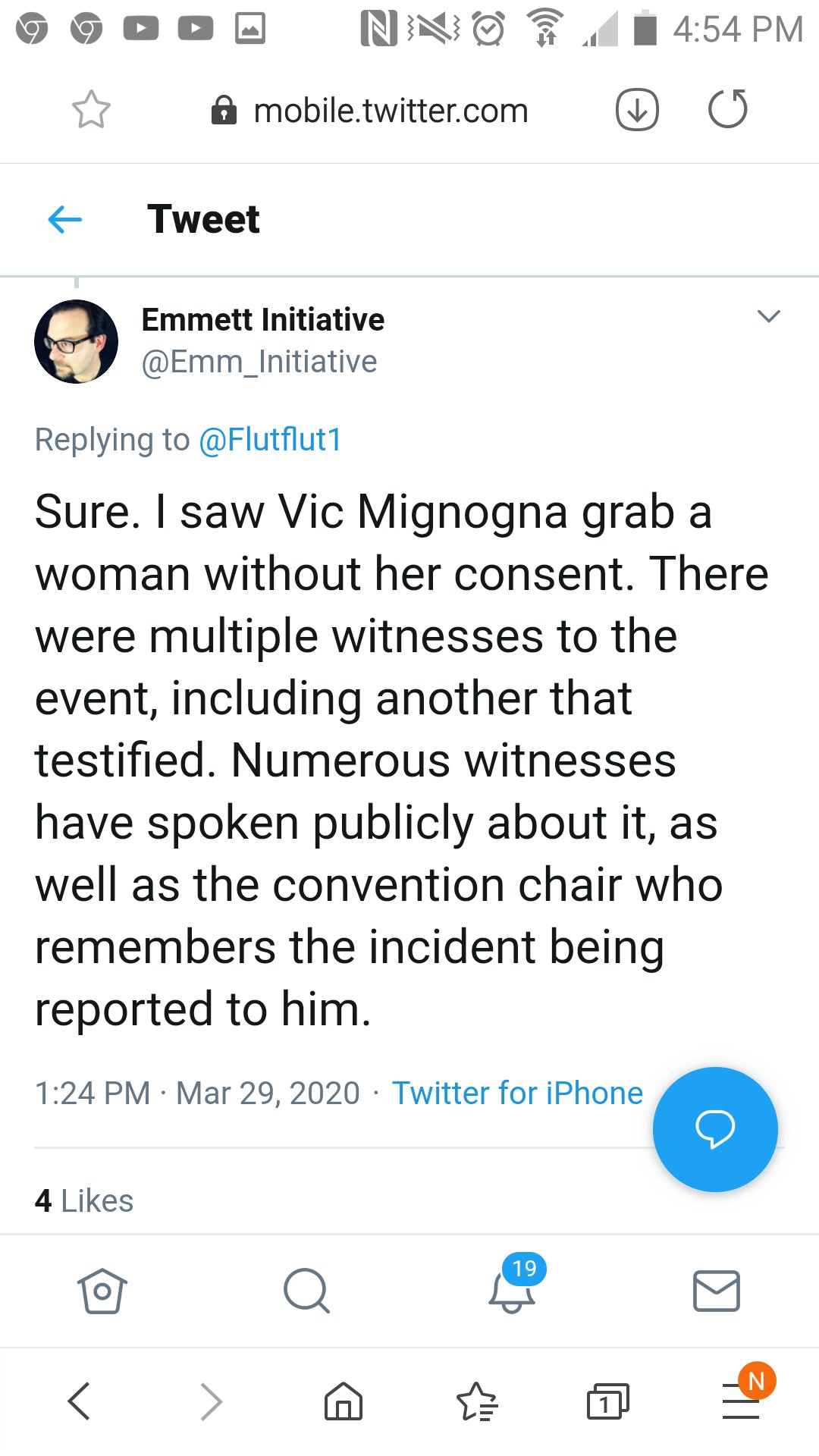Open Emmett Initiative profile picture
Viewport: 819px width, 1456px height.
coord(76,341)
